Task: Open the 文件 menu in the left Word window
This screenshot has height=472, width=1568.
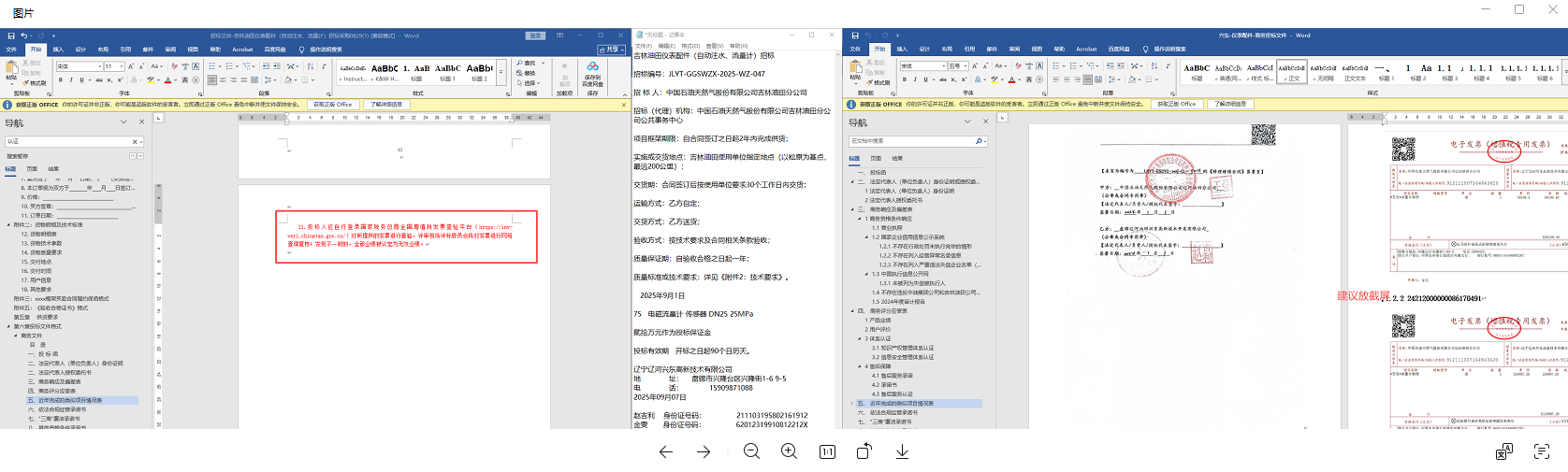Action: (x=11, y=50)
